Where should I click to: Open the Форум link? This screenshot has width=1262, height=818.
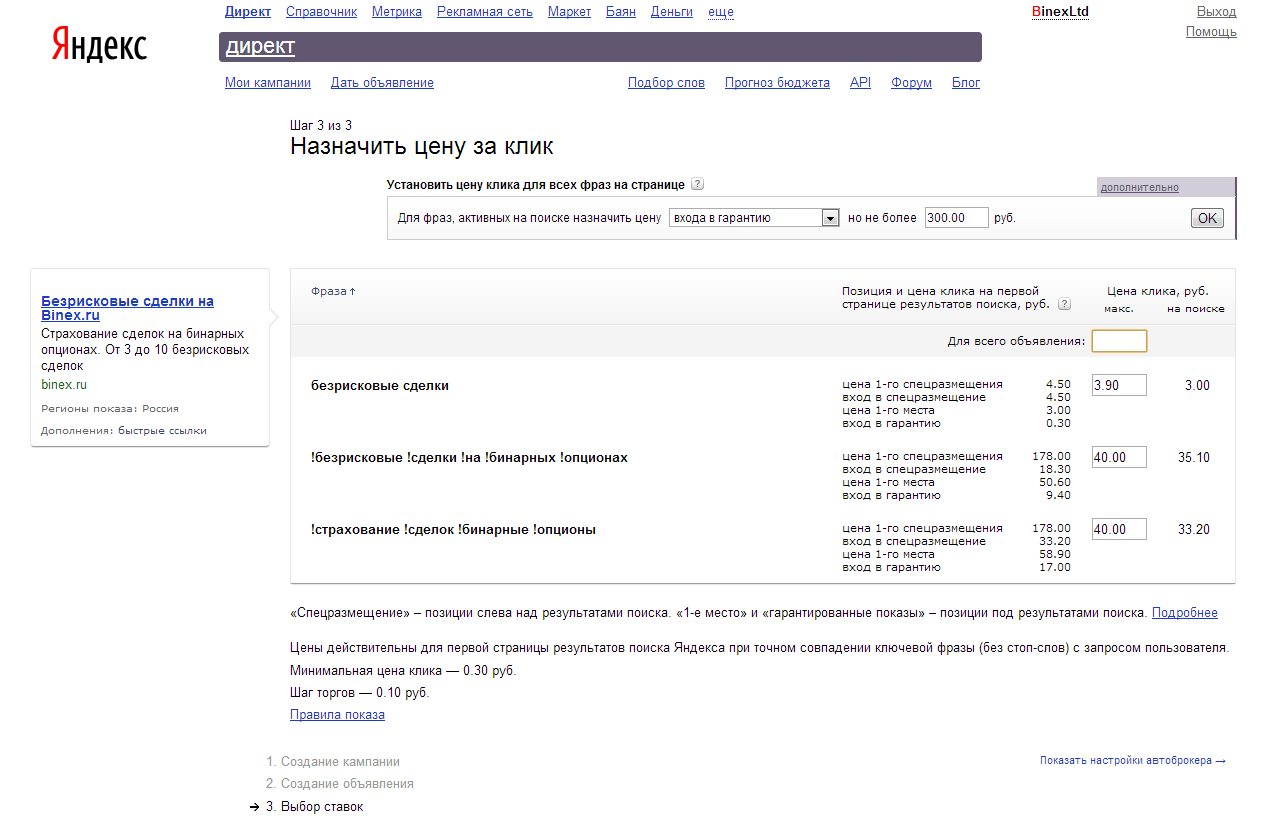coord(911,83)
